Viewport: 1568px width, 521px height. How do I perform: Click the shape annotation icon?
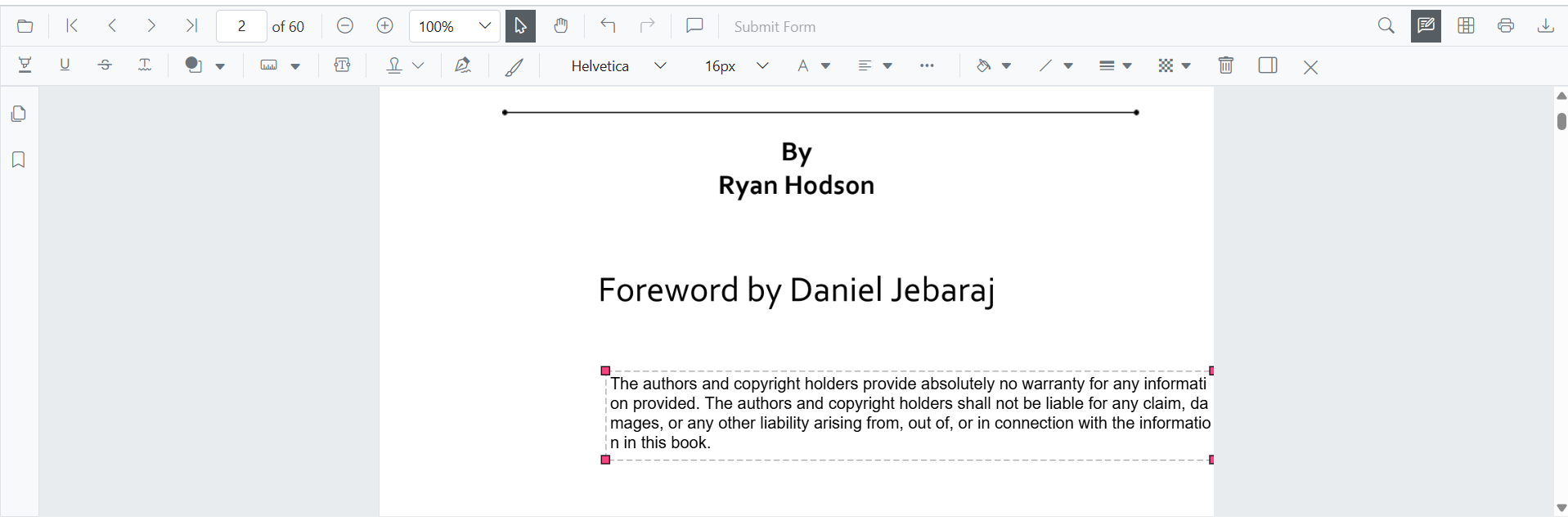click(x=194, y=65)
